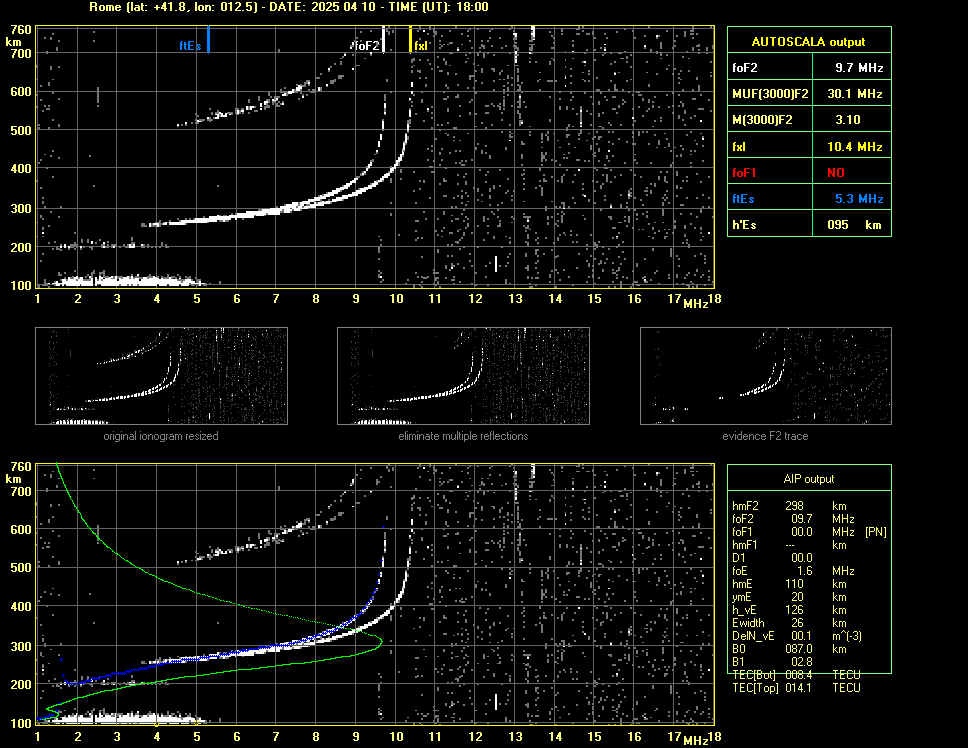Click the green density profile peak in bottom ionogram

click(380, 641)
